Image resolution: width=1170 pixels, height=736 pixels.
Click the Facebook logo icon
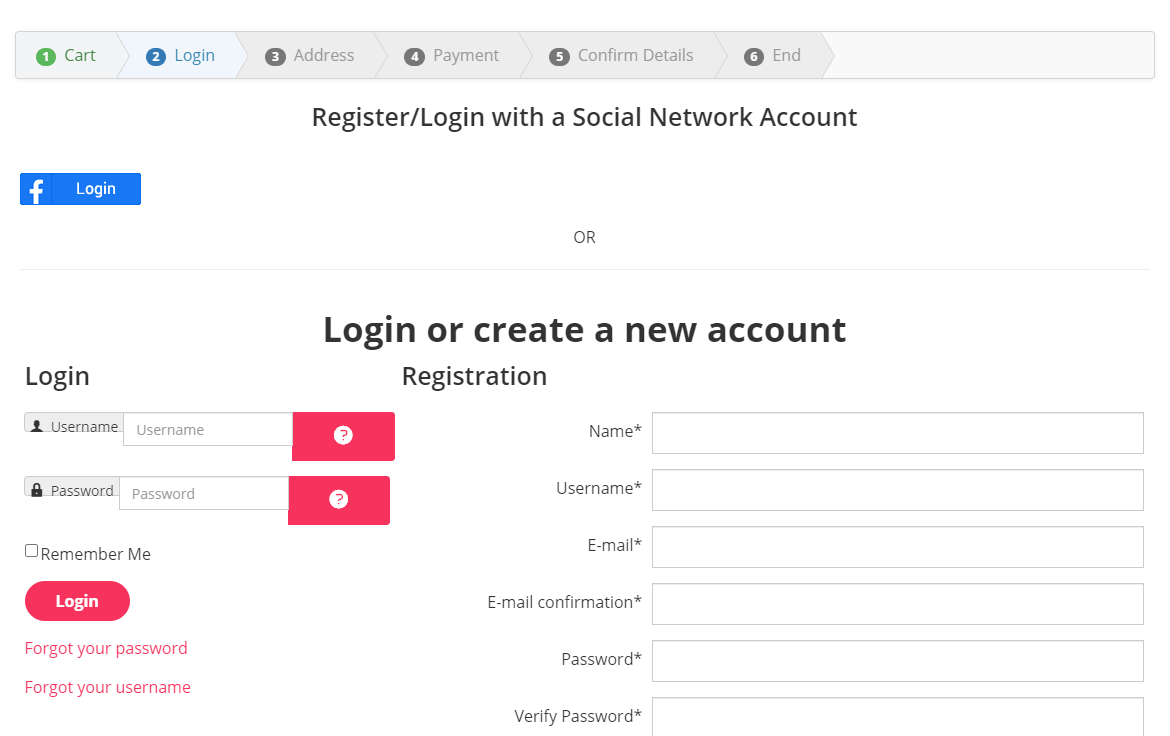coord(36,189)
